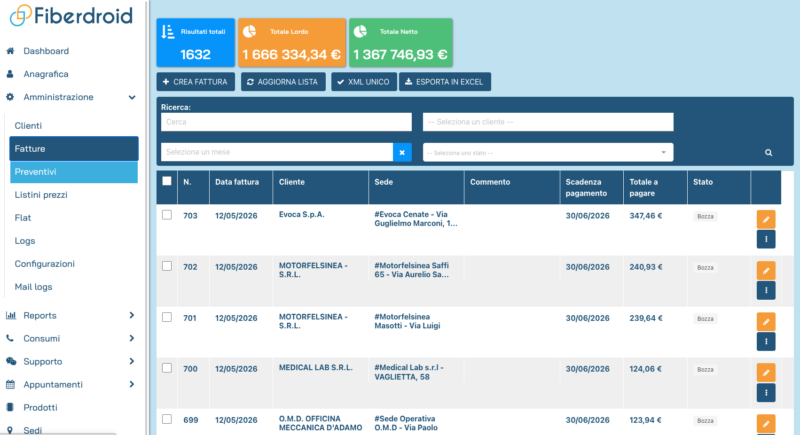
Task: Click the CREA FATTURA button
Action: pyautogui.click(x=195, y=82)
